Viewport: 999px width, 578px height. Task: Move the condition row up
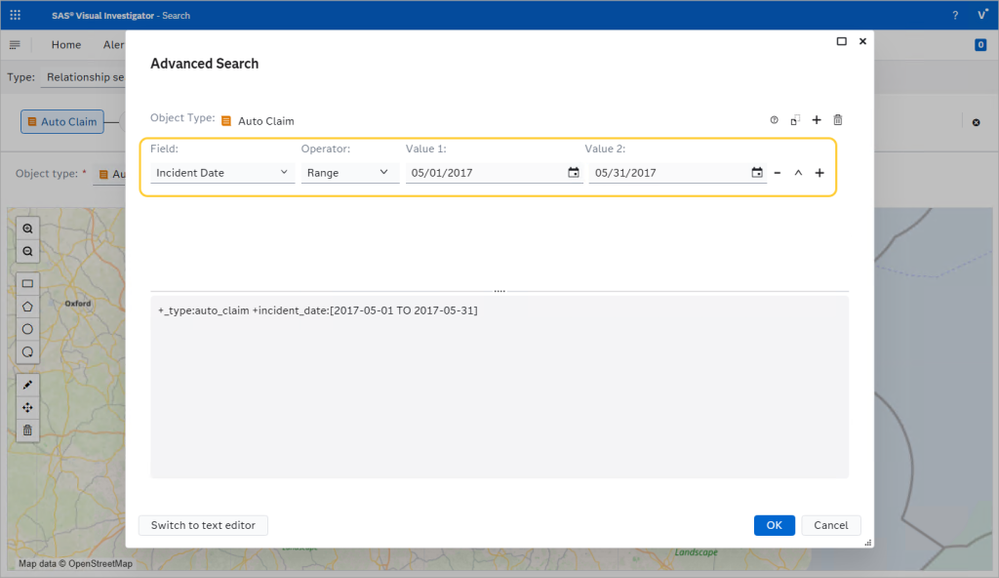pos(798,173)
